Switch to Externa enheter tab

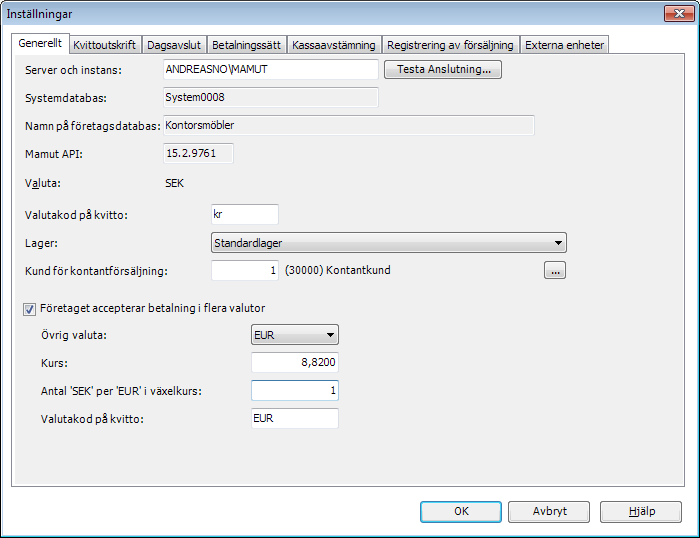(564, 45)
